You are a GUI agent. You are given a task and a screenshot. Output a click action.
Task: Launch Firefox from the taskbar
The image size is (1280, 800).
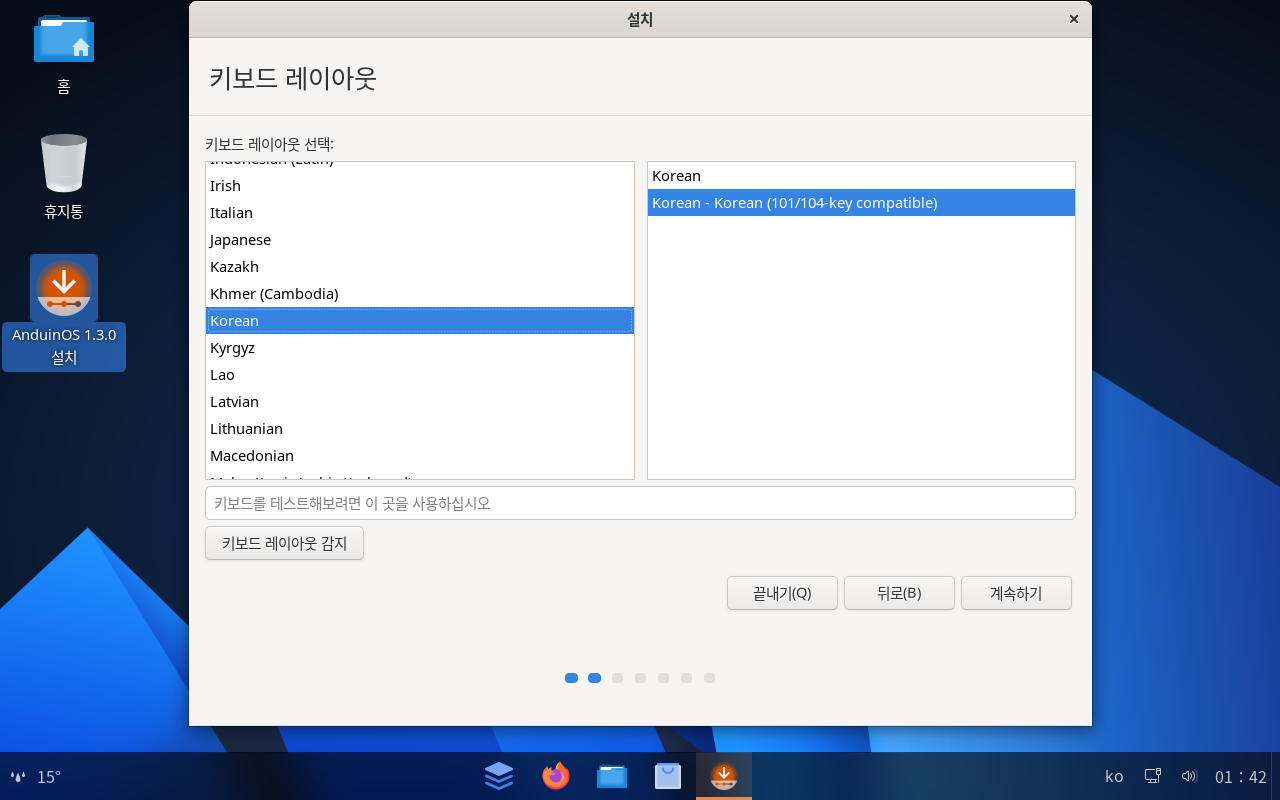[555, 775]
